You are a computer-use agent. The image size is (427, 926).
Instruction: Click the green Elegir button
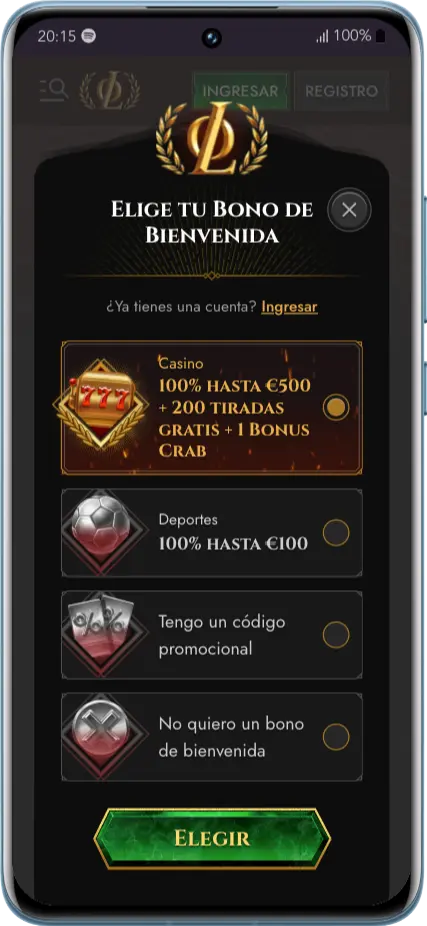212,838
